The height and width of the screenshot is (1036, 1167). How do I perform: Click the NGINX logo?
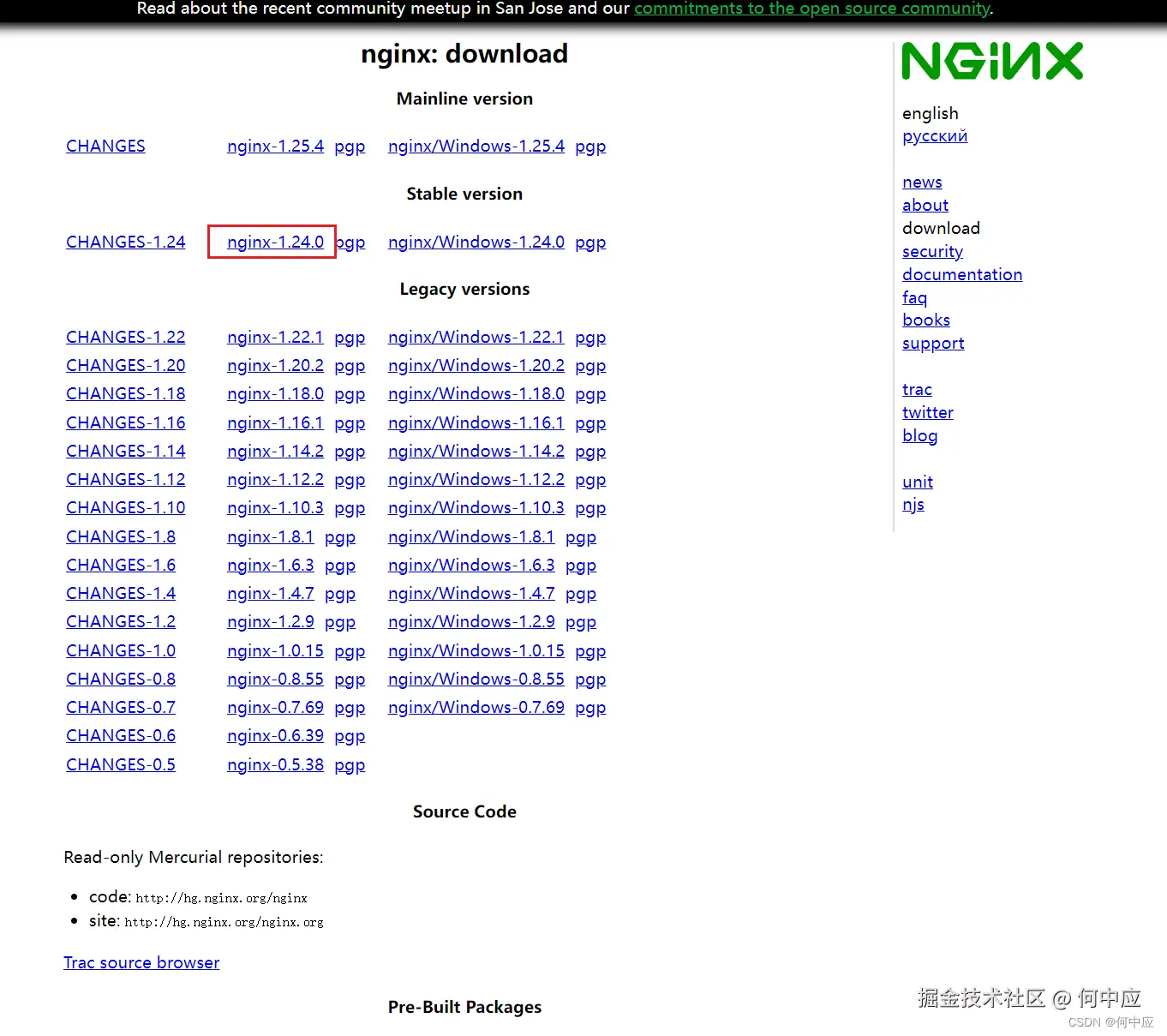pyautogui.click(x=992, y=62)
